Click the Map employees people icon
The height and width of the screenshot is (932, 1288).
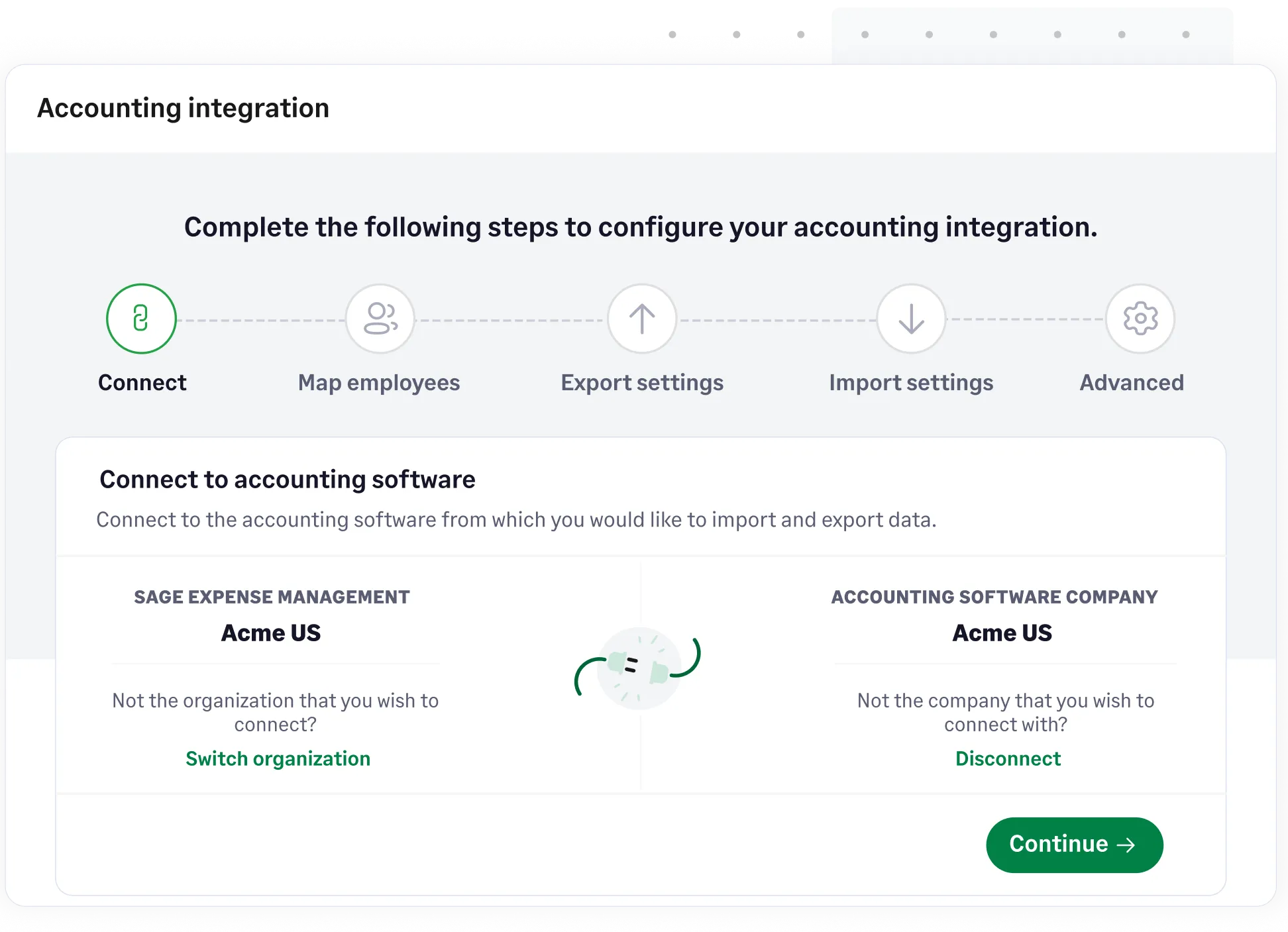pyautogui.click(x=380, y=319)
